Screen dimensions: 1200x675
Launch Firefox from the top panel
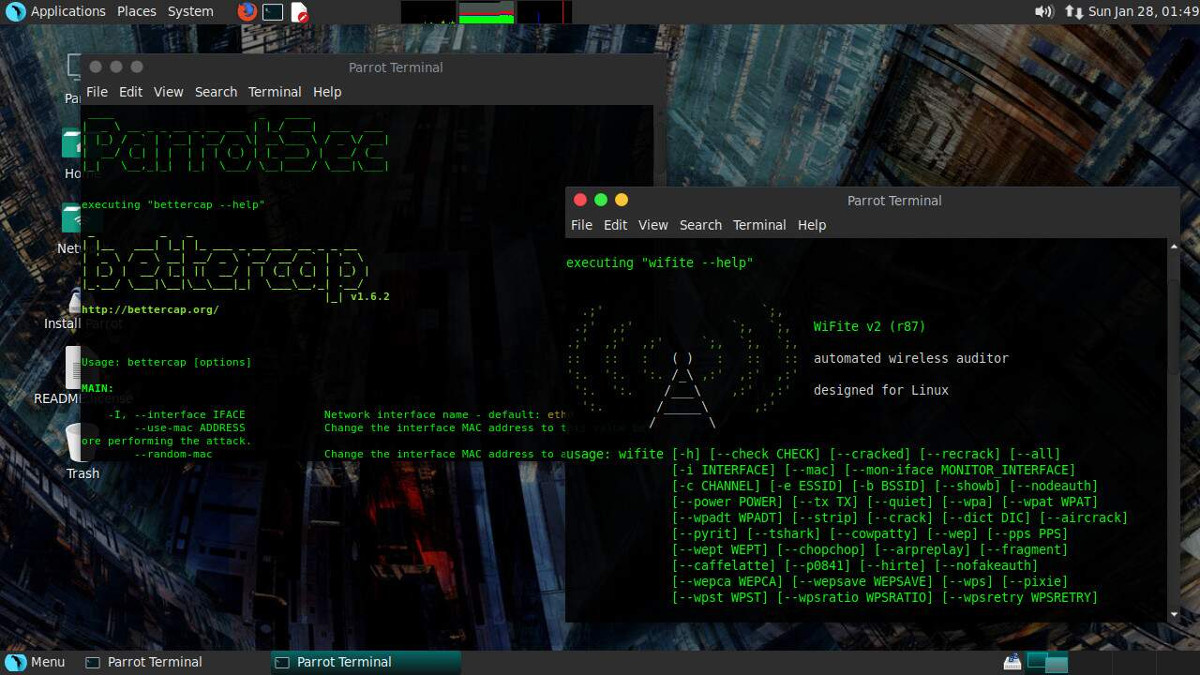pyautogui.click(x=247, y=12)
